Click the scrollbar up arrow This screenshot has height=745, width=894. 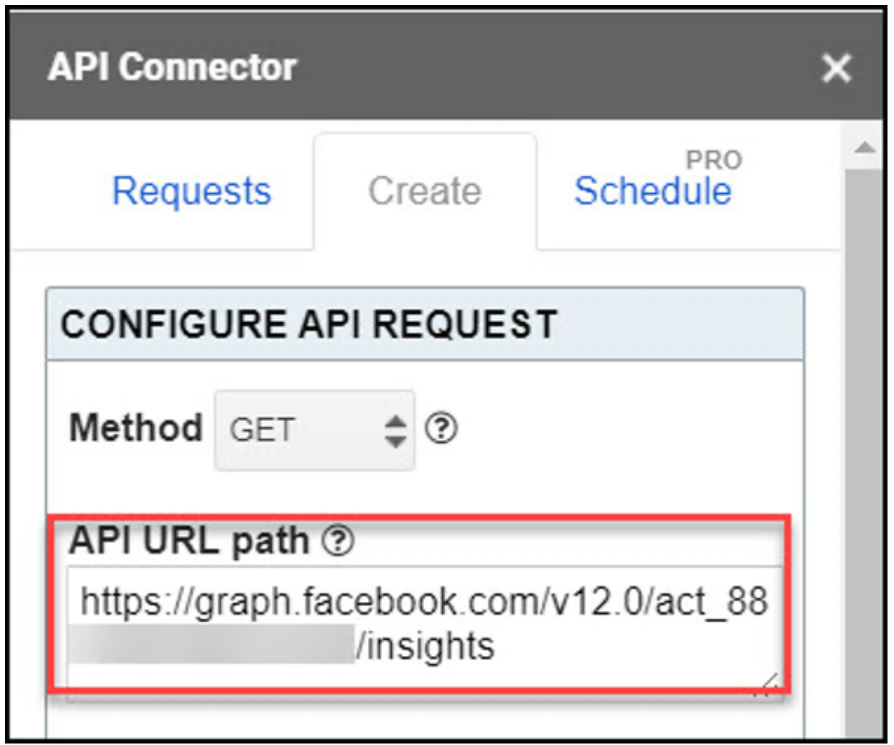(x=865, y=148)
